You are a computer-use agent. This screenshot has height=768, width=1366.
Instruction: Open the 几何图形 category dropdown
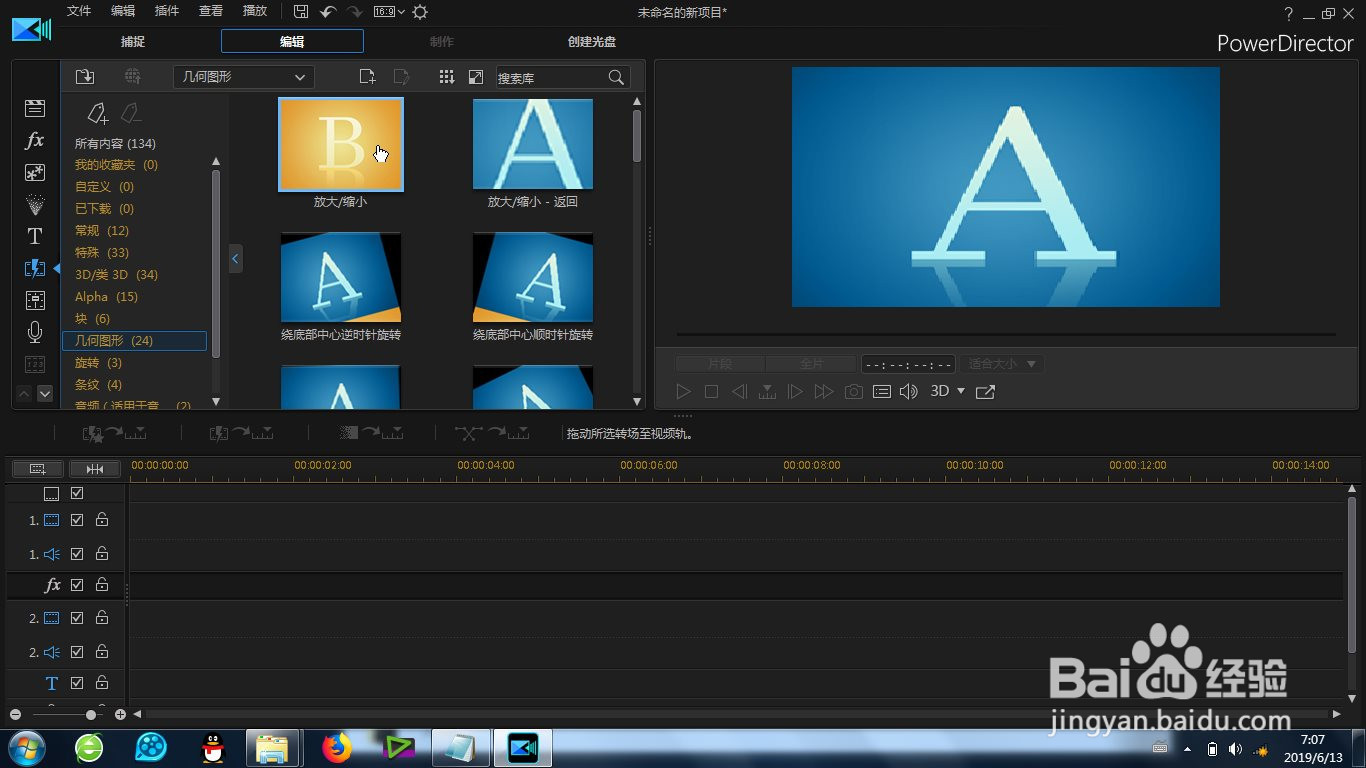tap(243, 77)
